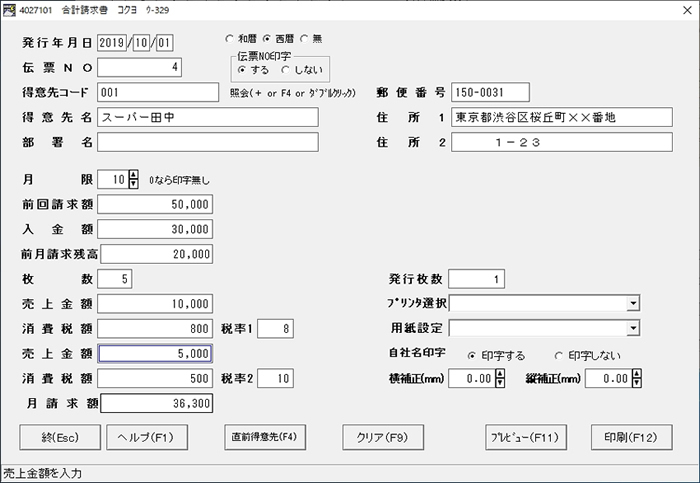Expand the 用紙設定 dropdown list
The image size is (700, 483).
point(633,328)
